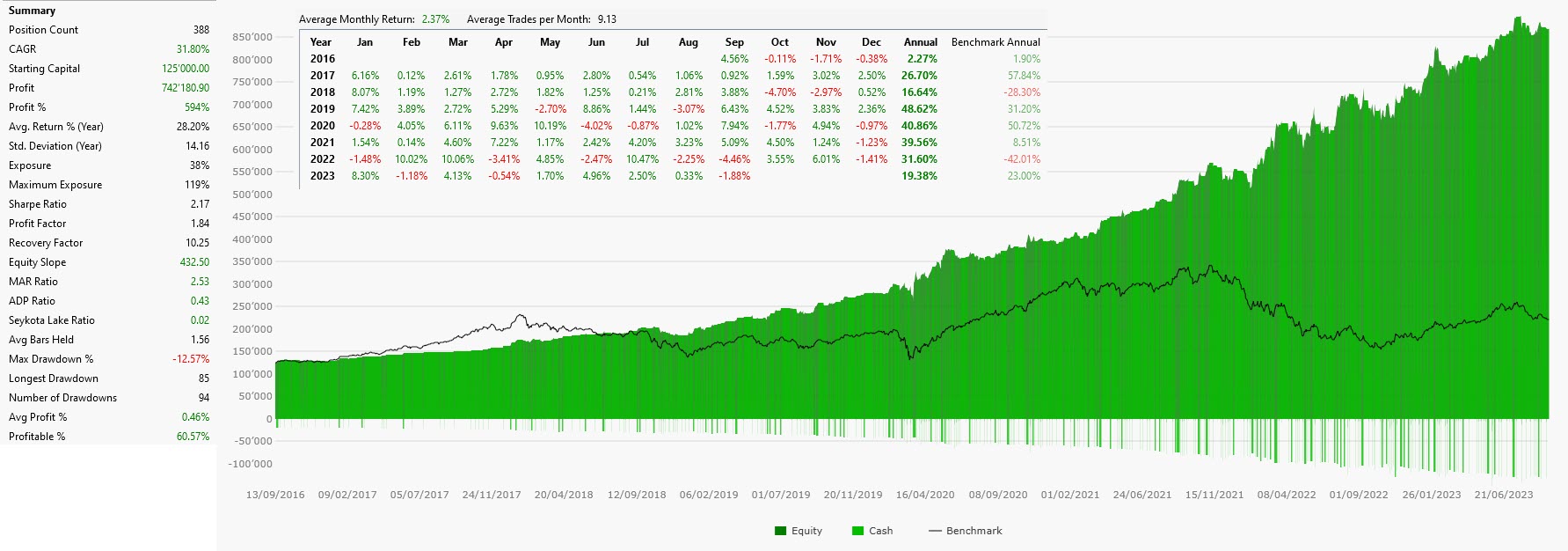The image size is (1568, 551).
Task: Click the 16/04/2020 date axis label
Action: click(925, 495)
